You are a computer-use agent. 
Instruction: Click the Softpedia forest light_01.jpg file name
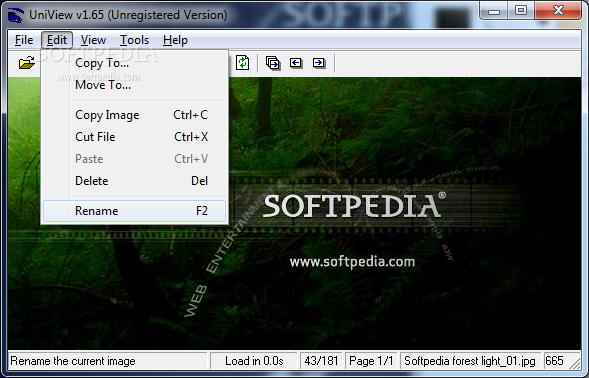(x=470, y=361)
